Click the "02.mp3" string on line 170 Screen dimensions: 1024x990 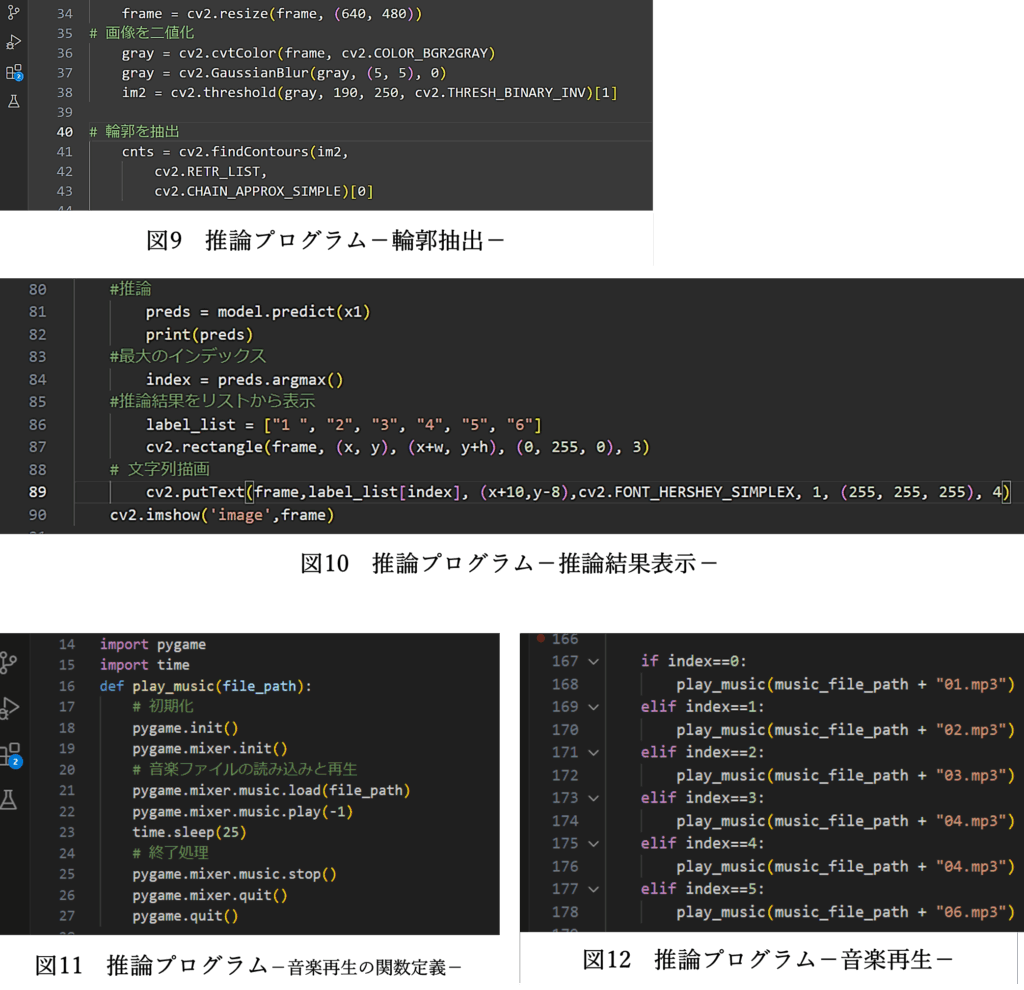pyautogui.click(x=972, y=730)
